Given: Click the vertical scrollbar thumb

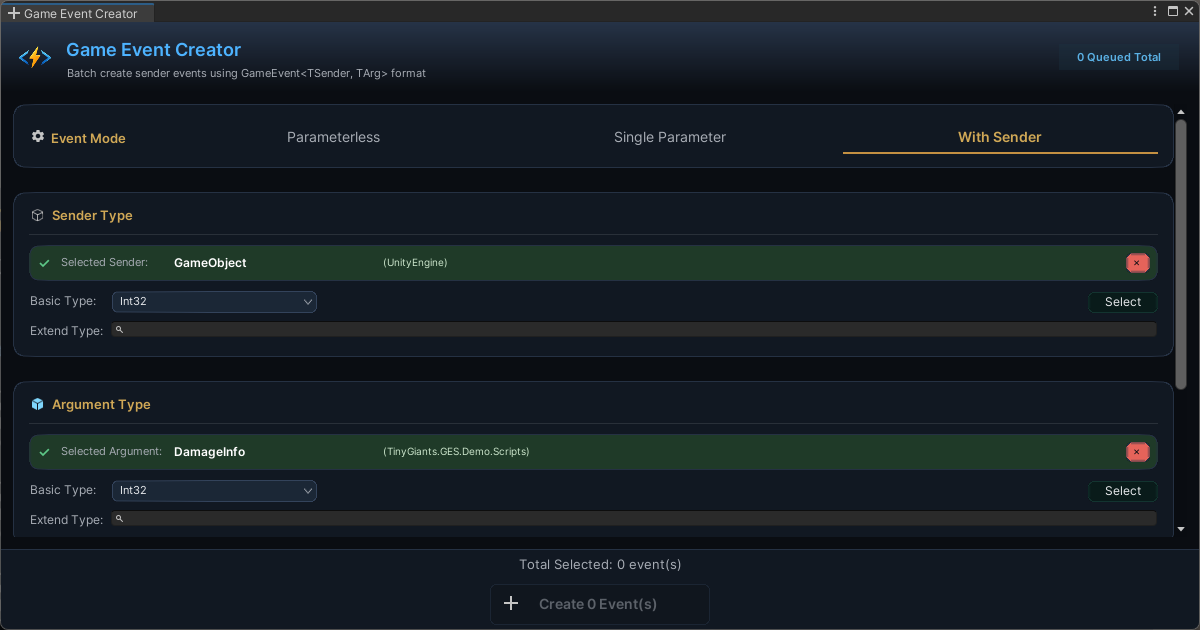Looking at the screenshot, I should pyautogui.click(x=1181, y=254).
